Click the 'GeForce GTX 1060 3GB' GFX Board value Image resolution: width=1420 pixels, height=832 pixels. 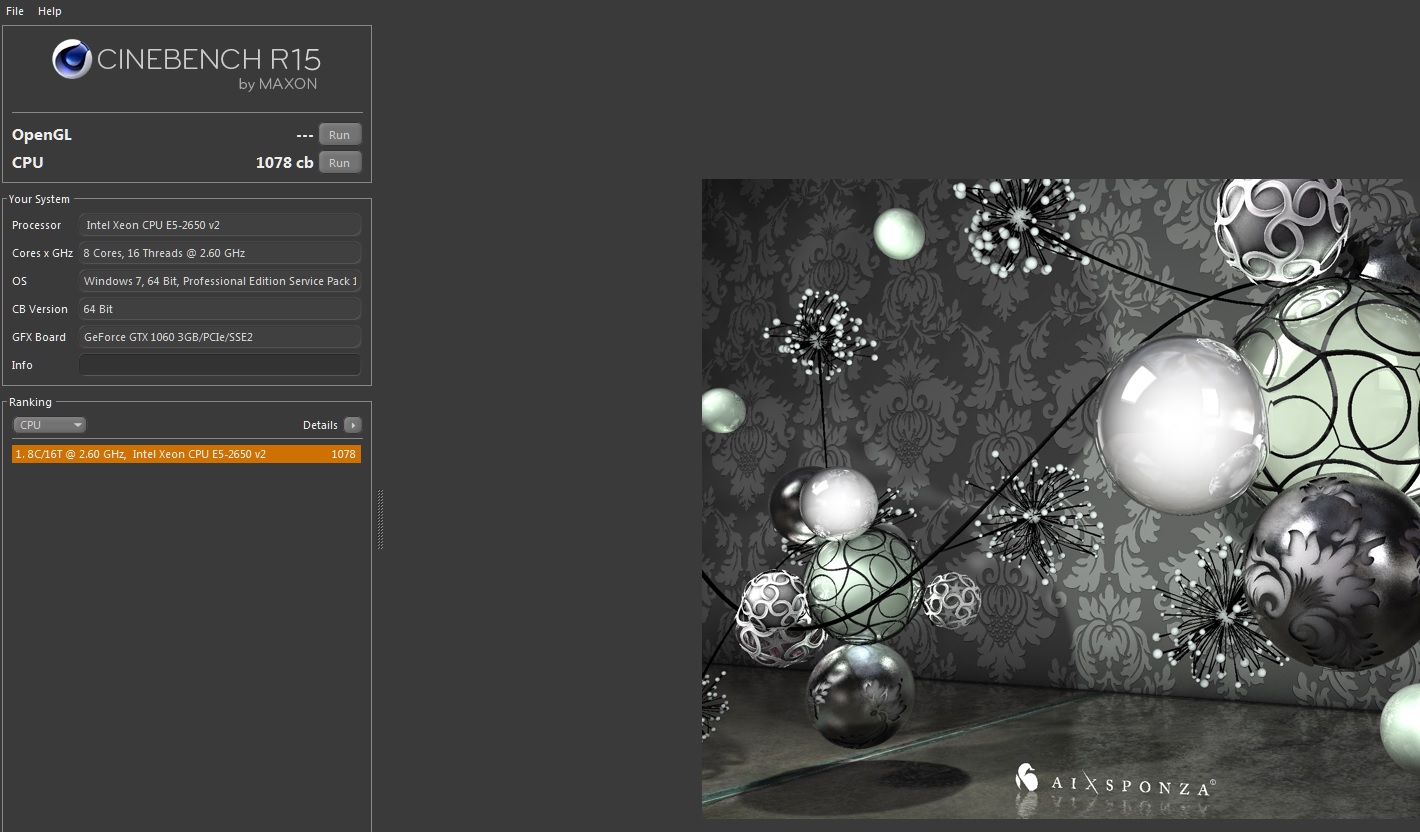click(220, 337)
